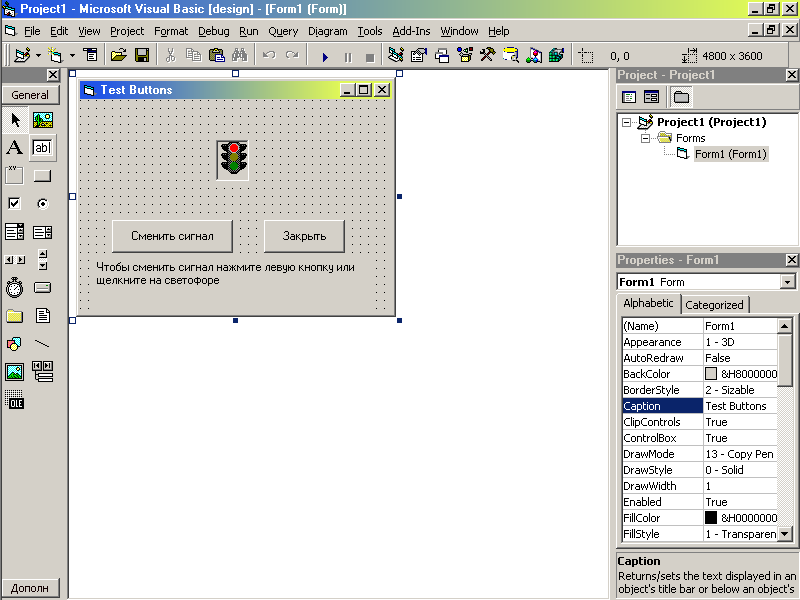Open the Form1 object dropdown in Properties

(x=787, y=282)
